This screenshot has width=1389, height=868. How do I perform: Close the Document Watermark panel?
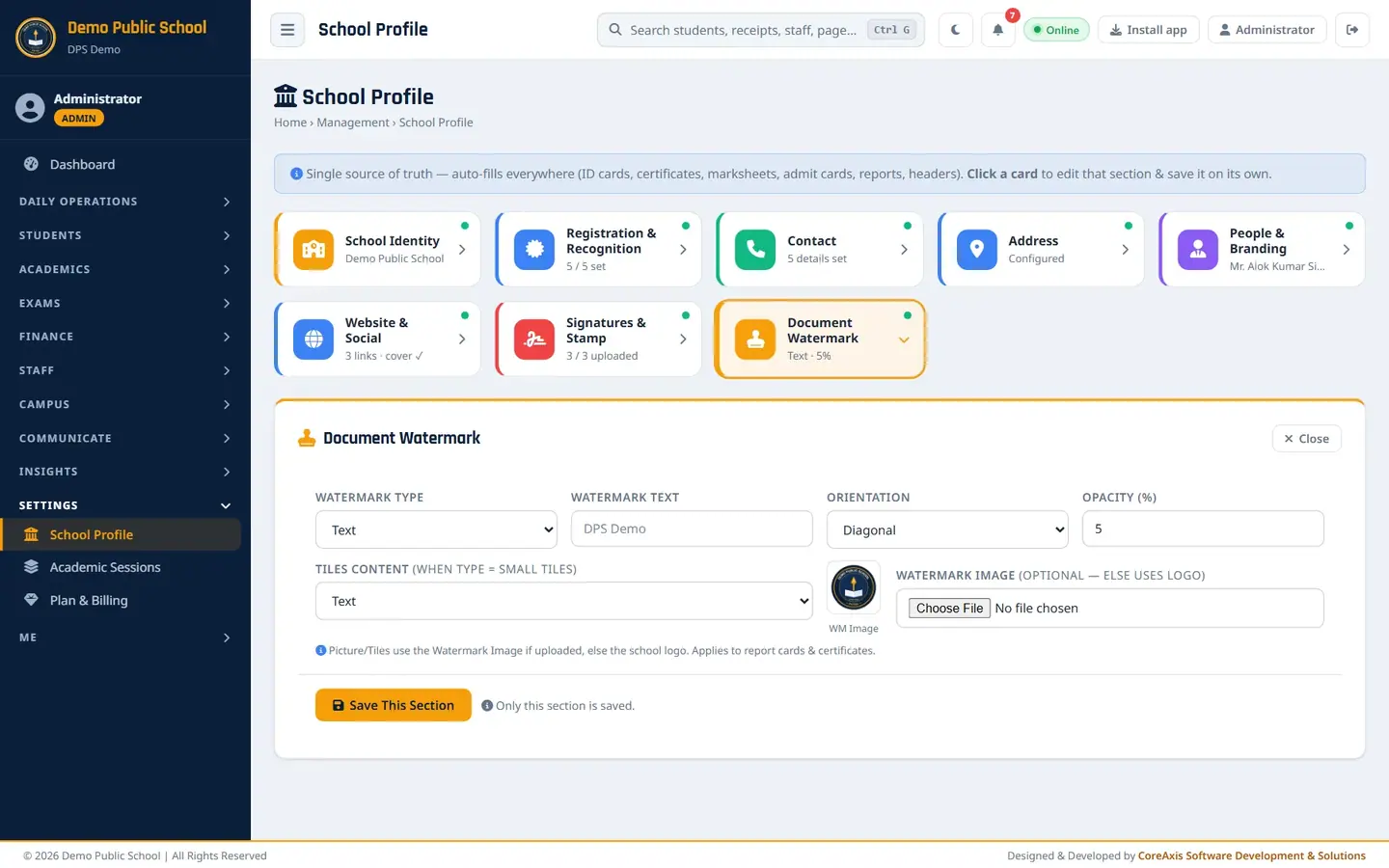(1307, 439)
